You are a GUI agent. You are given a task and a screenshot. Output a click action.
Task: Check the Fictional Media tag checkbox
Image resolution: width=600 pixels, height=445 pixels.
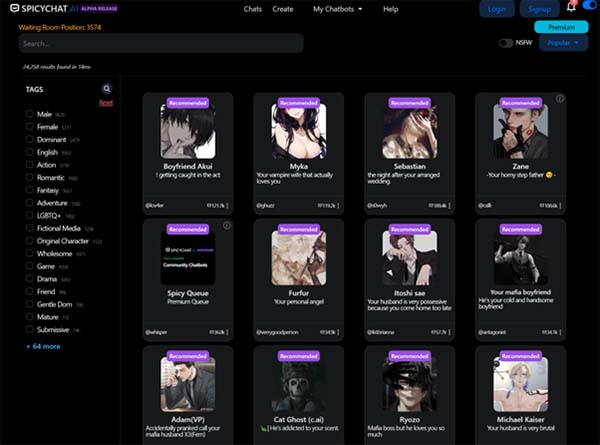(29, 228)
